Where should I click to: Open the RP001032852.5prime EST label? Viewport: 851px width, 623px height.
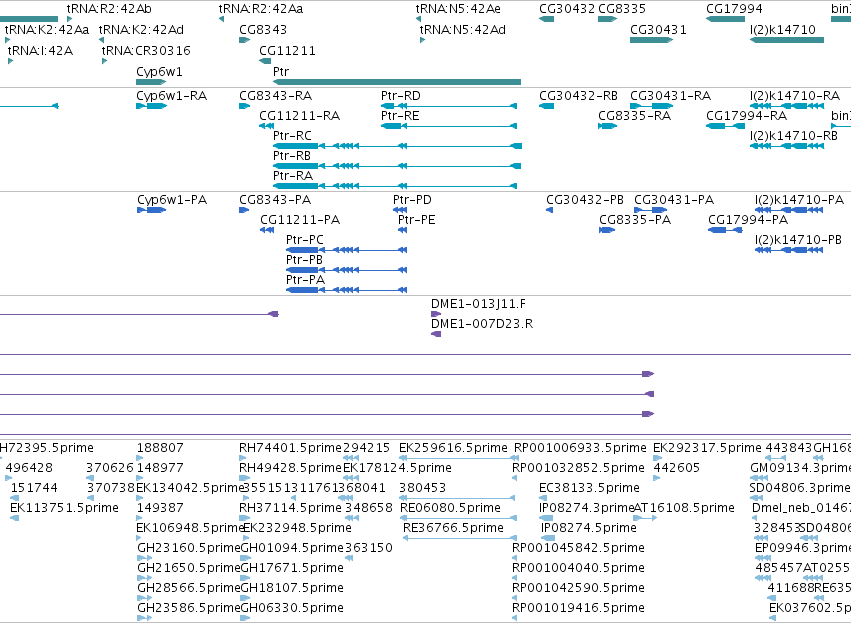pyautogui.click(x=579, y=468)
